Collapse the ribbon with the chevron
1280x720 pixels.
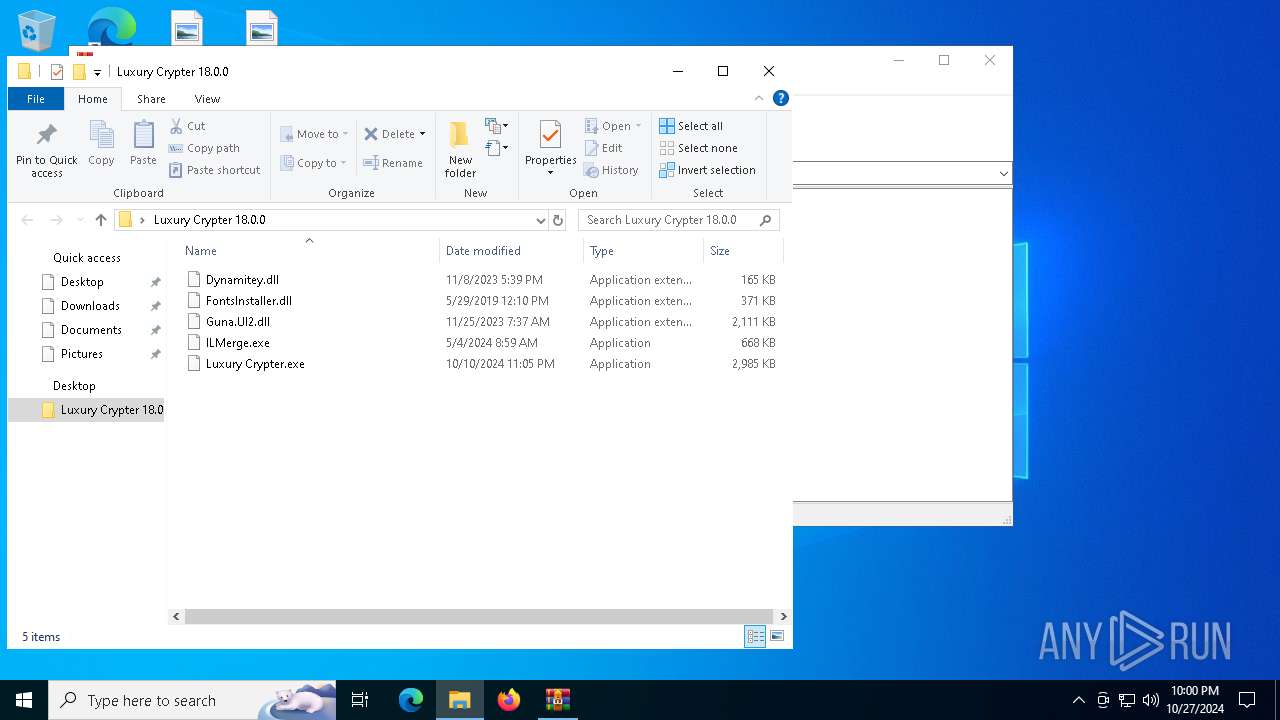click(759, 98)
